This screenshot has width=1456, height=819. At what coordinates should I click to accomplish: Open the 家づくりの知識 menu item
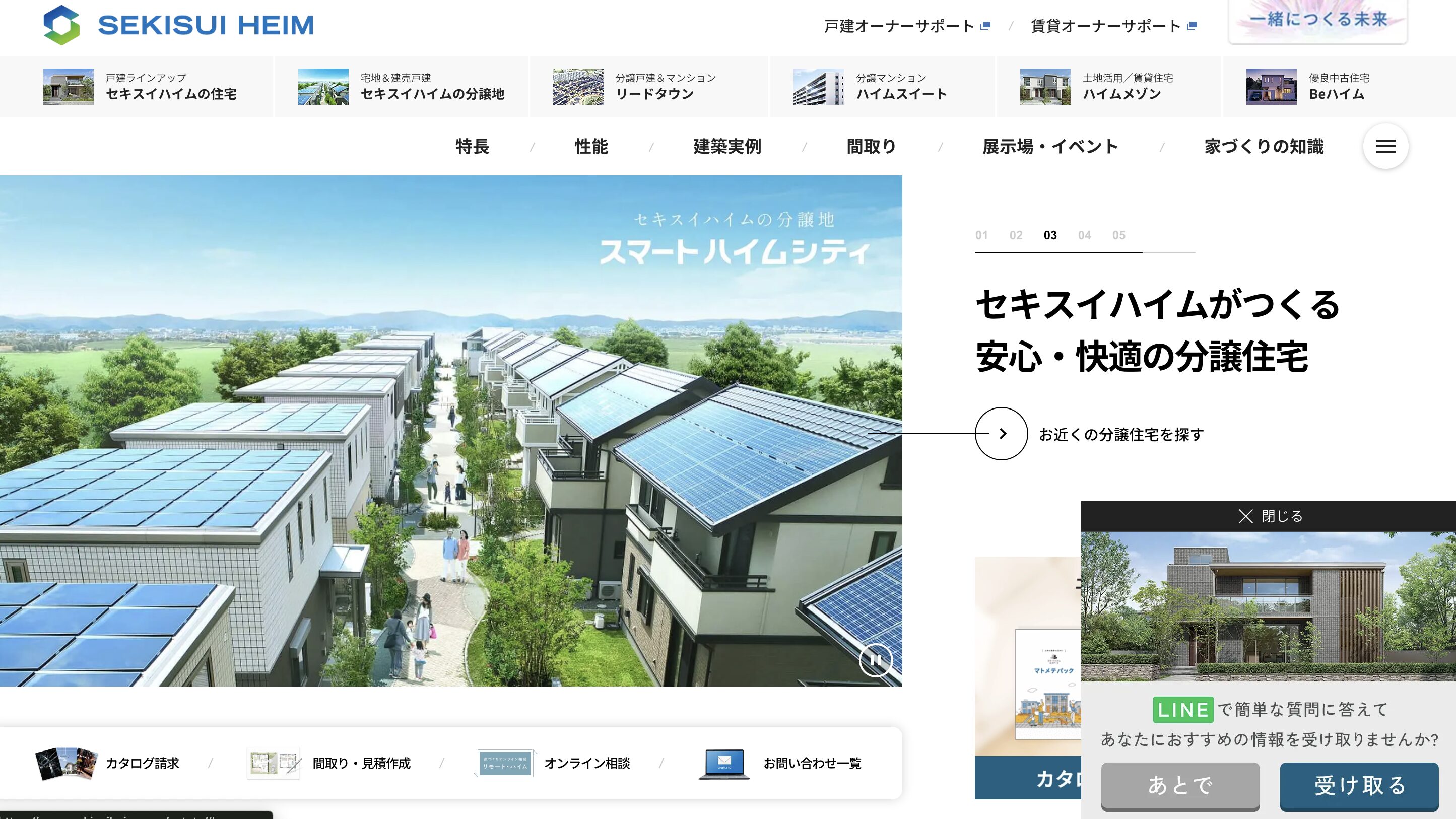1264,147
